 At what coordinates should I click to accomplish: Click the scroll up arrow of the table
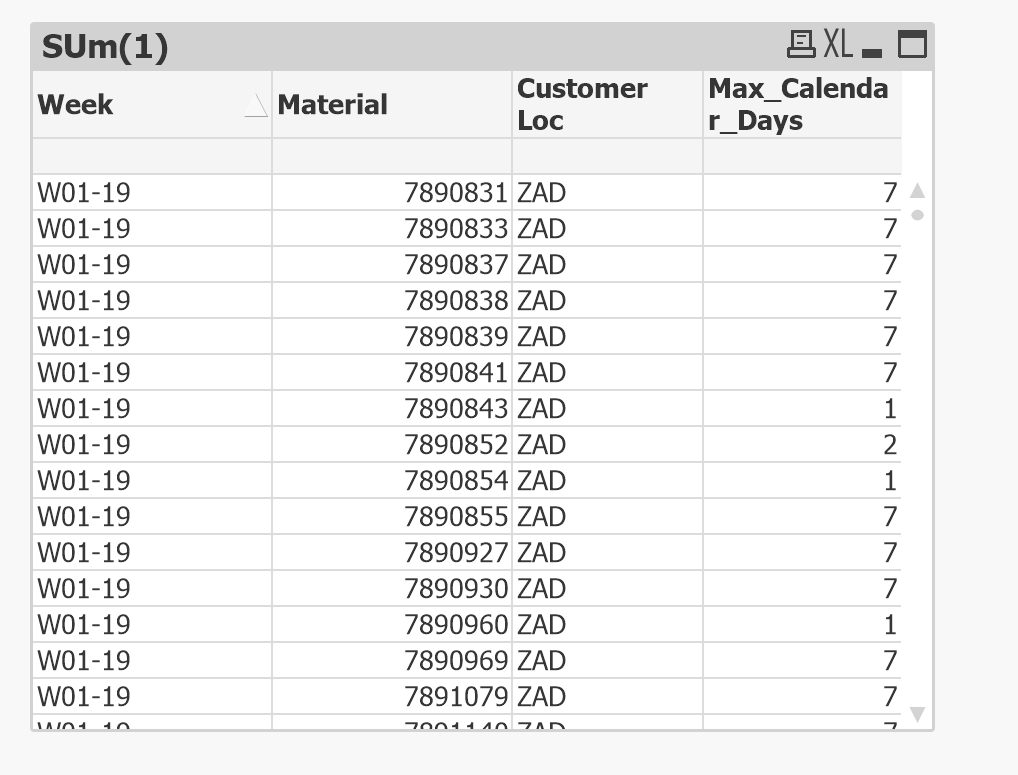(917, 191)
